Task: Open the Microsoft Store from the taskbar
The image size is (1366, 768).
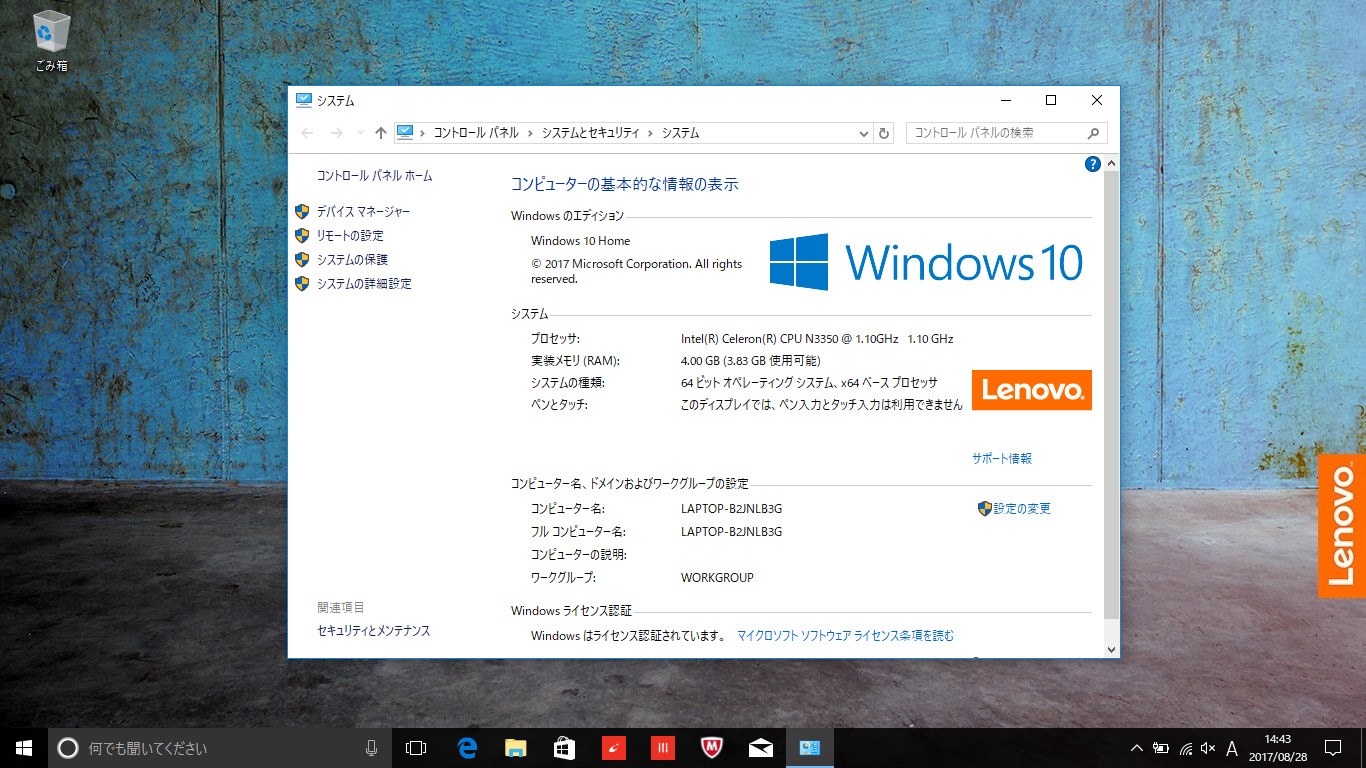Action: 564,748
